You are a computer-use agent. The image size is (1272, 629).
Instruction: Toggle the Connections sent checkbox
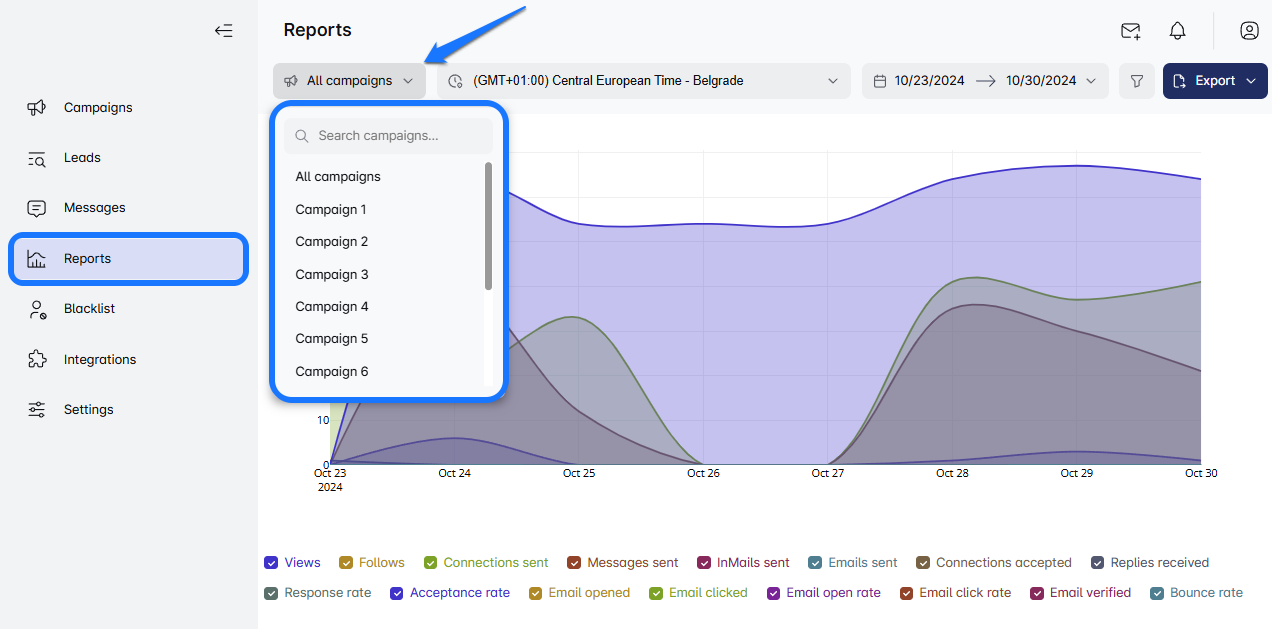[x=431, y=563]
